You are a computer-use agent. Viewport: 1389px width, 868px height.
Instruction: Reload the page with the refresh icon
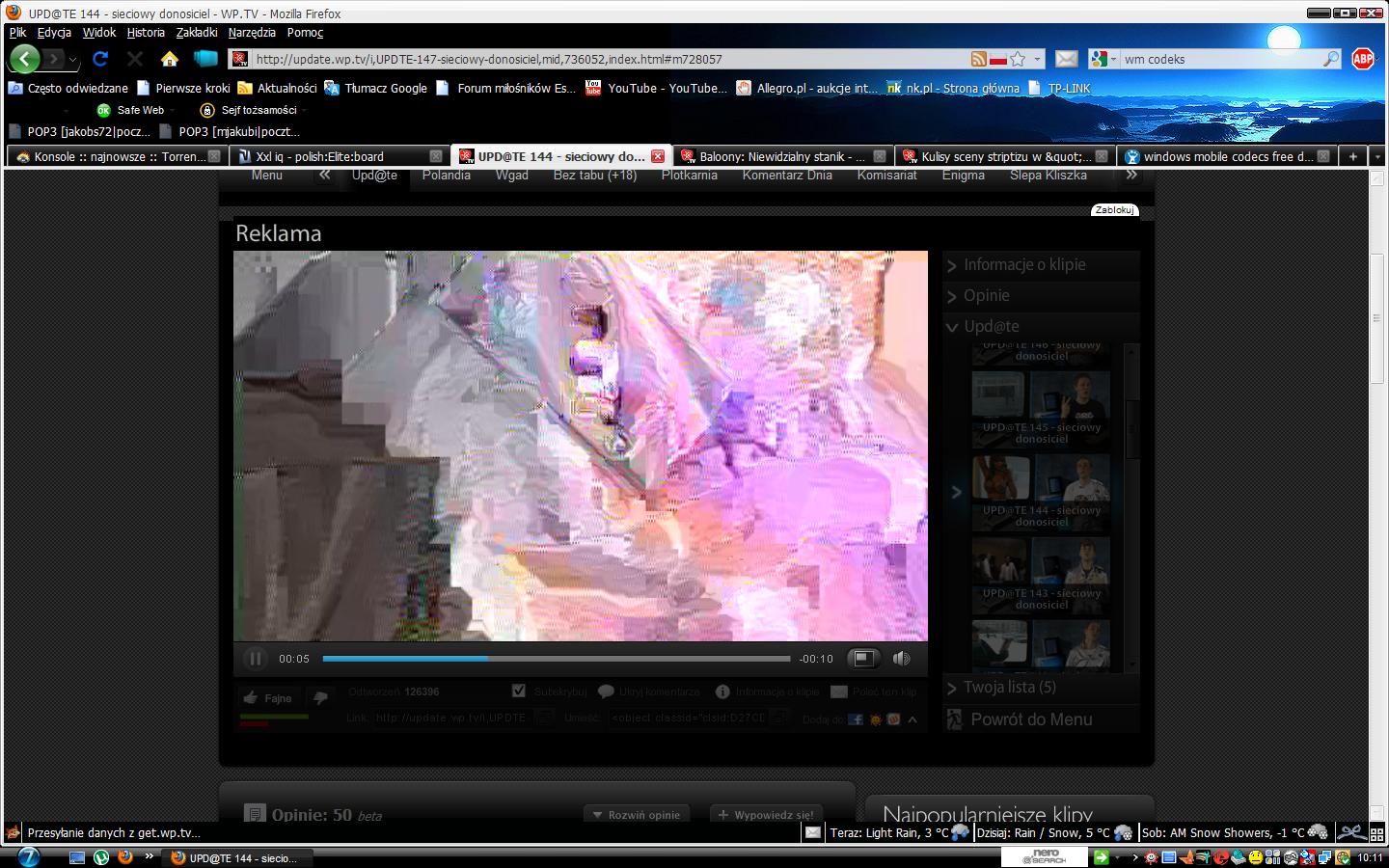100,59
